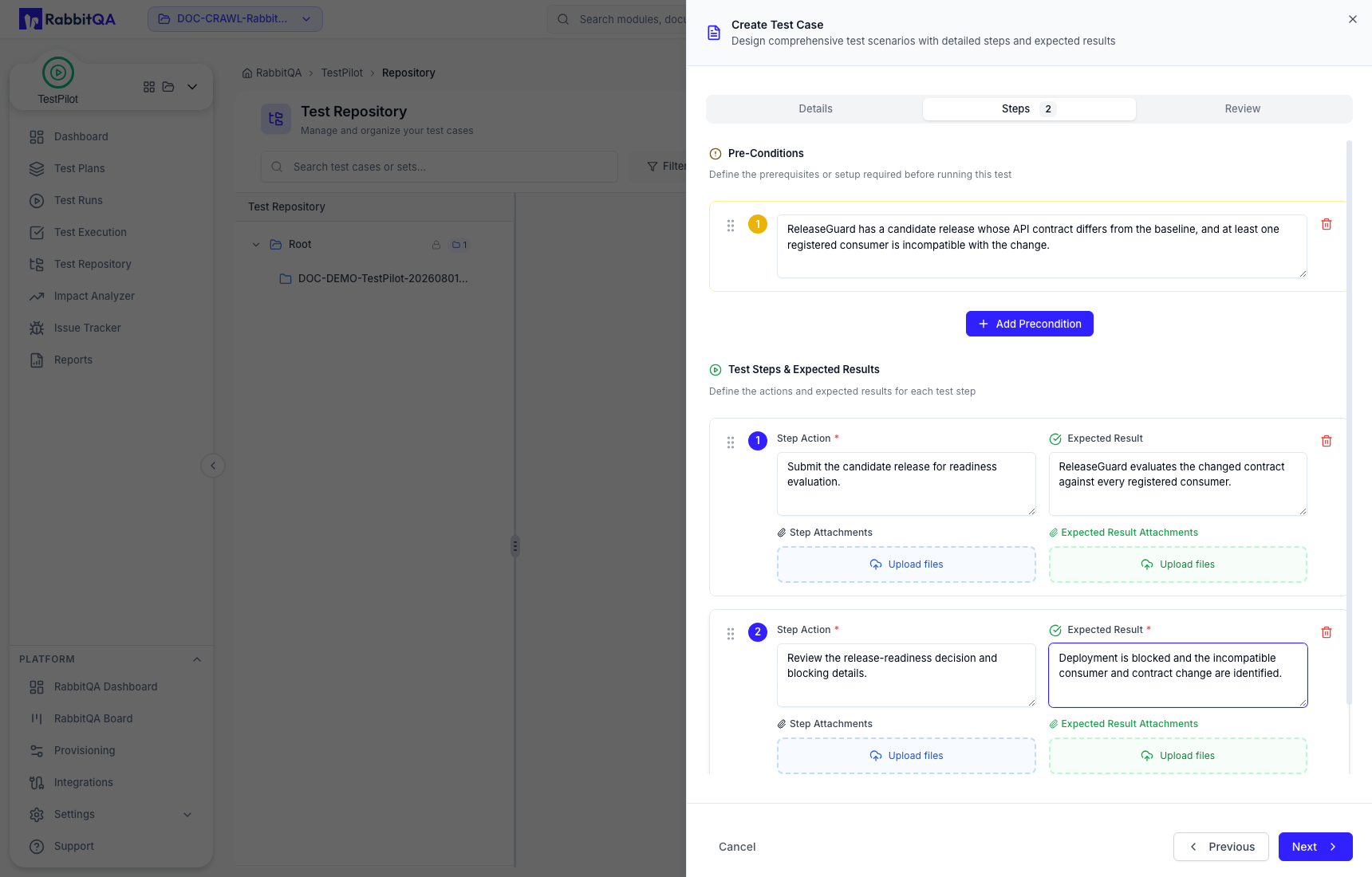Collapse the Root folder tree node

(256, 245)
